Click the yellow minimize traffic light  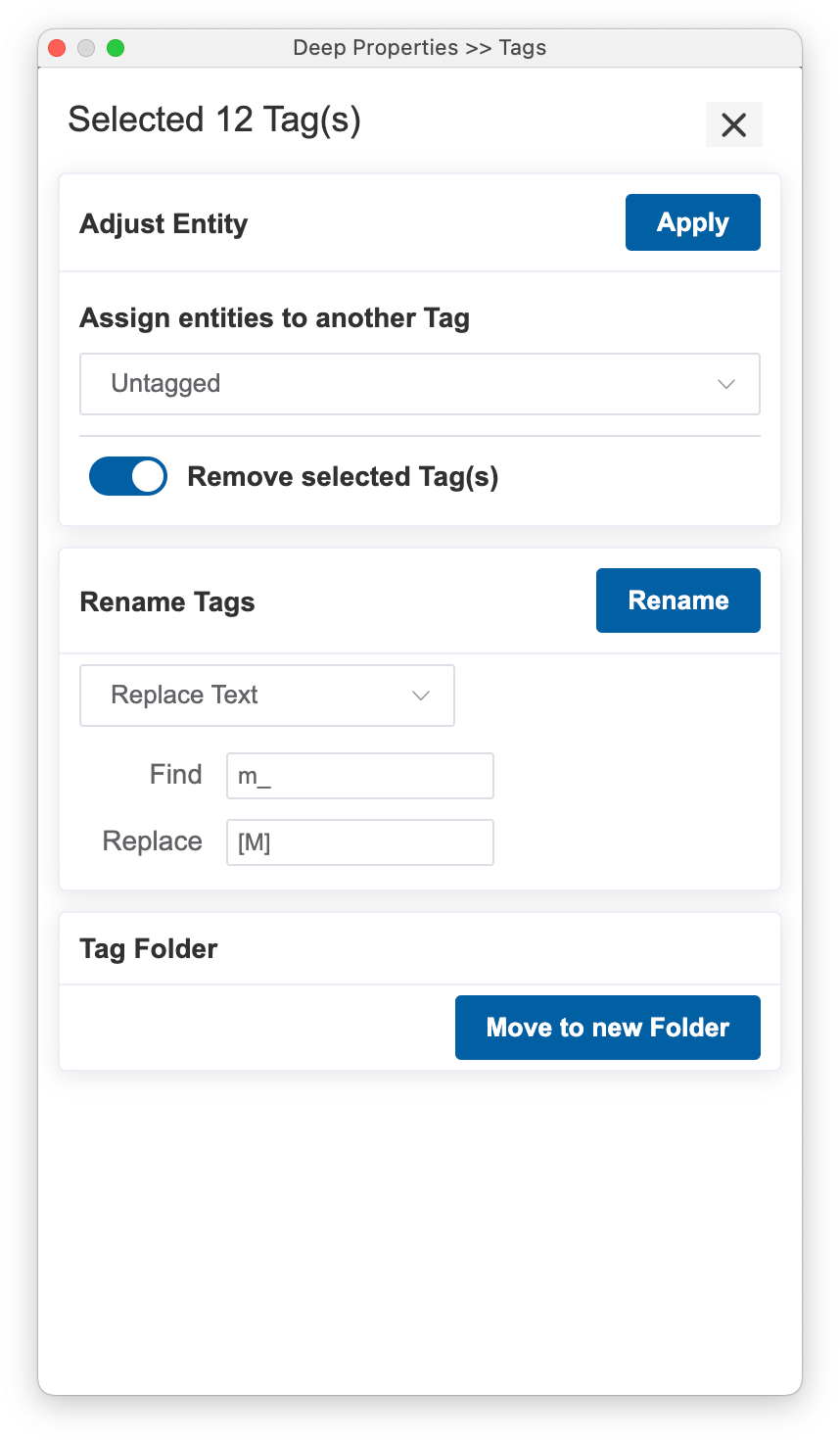(x=86, y=47)
